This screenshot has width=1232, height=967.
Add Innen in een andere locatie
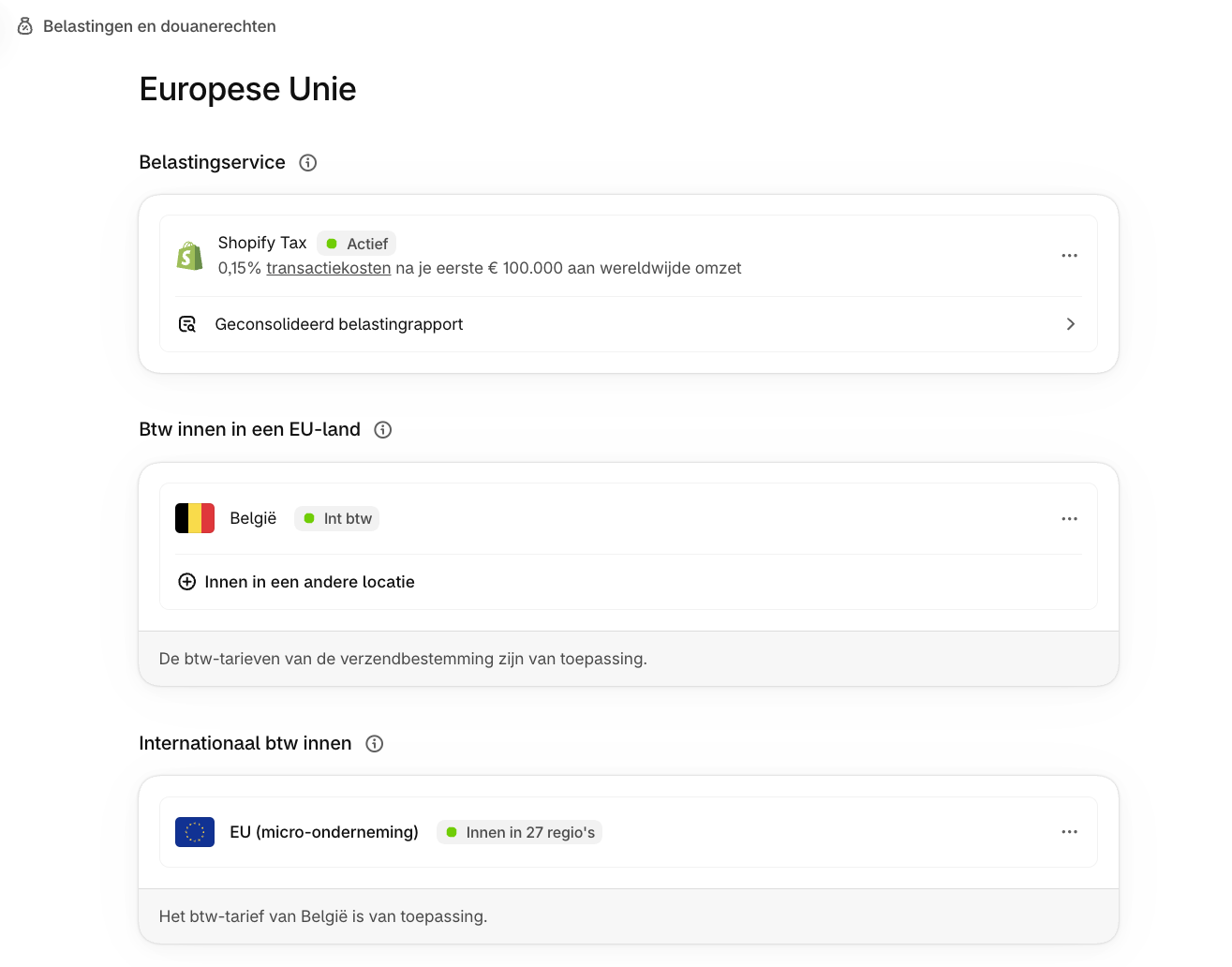tap(296, 582)
